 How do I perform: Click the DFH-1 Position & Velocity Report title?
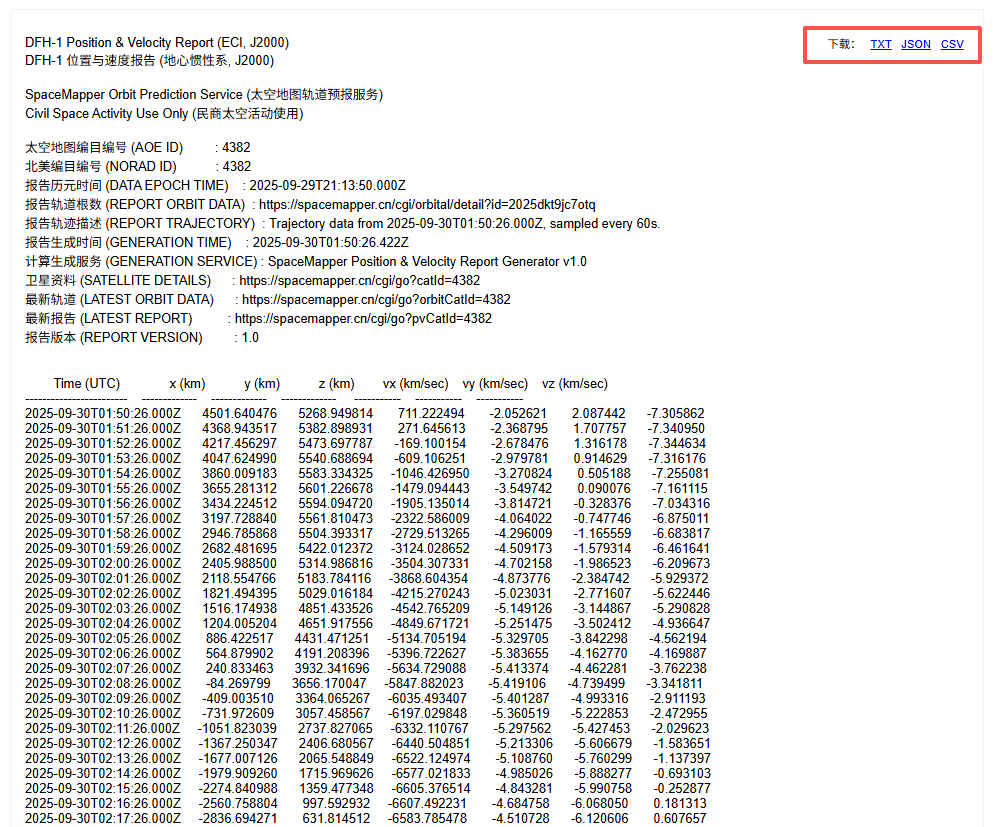point(157,42)
